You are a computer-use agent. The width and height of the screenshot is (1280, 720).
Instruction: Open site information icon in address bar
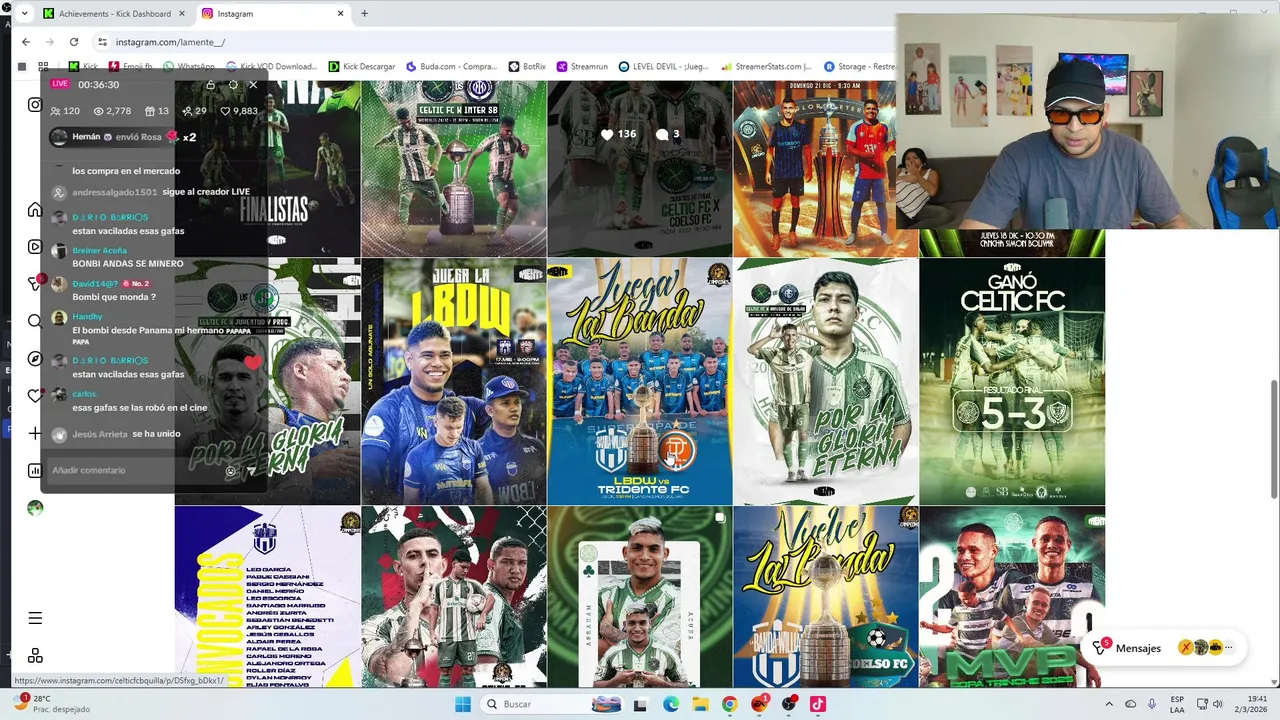(x=102, y=42)
